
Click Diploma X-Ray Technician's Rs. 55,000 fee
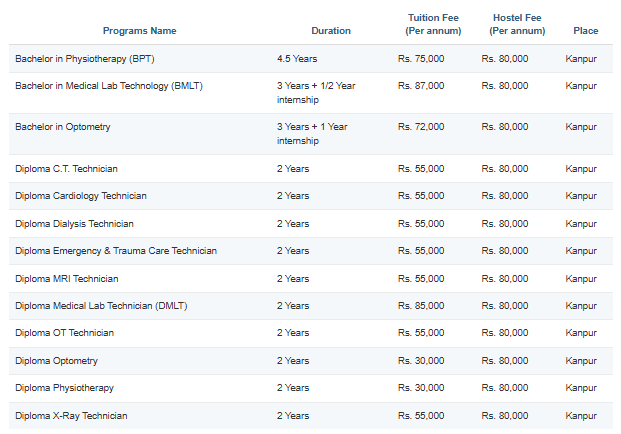421,416
